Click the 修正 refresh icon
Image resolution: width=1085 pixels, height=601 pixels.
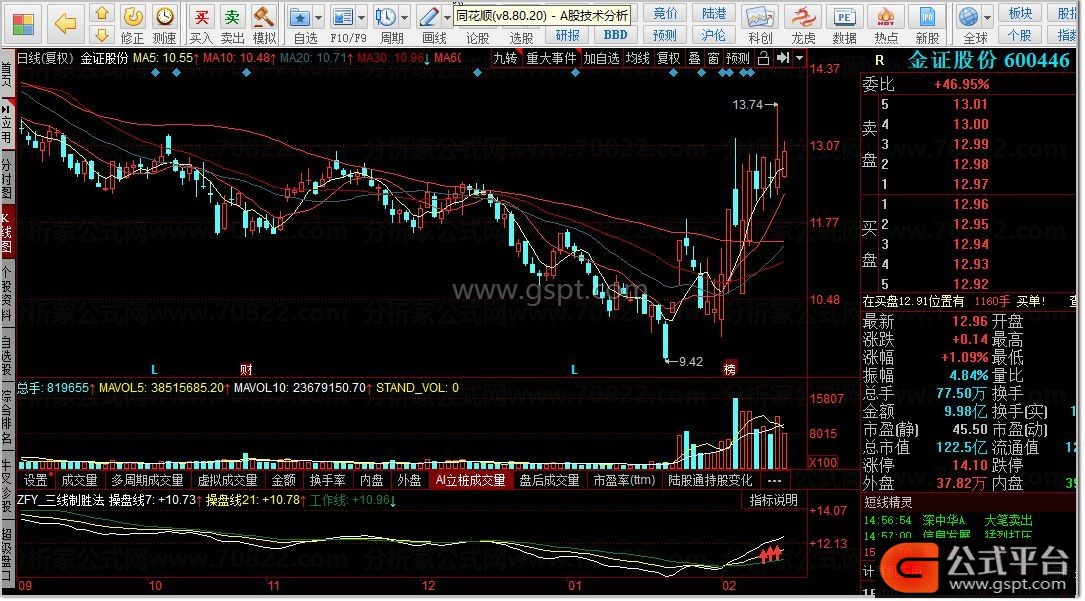pyautogui.click(x=133, y=16)
